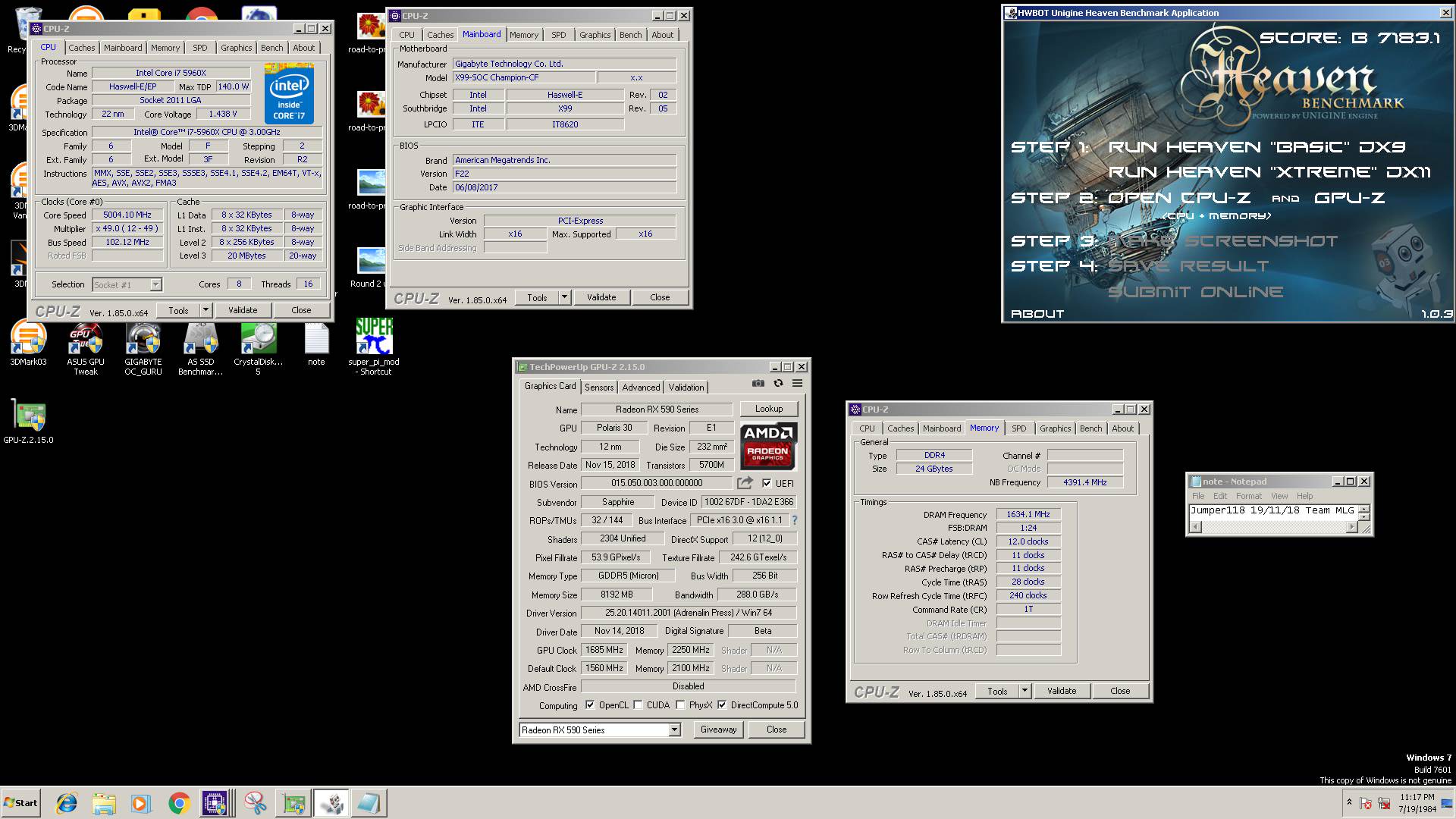This screenshot has width=1456, height=819.
Task: Click the AMD Radeon Graphics logo in GPU-Z
Action: point(768,446)
